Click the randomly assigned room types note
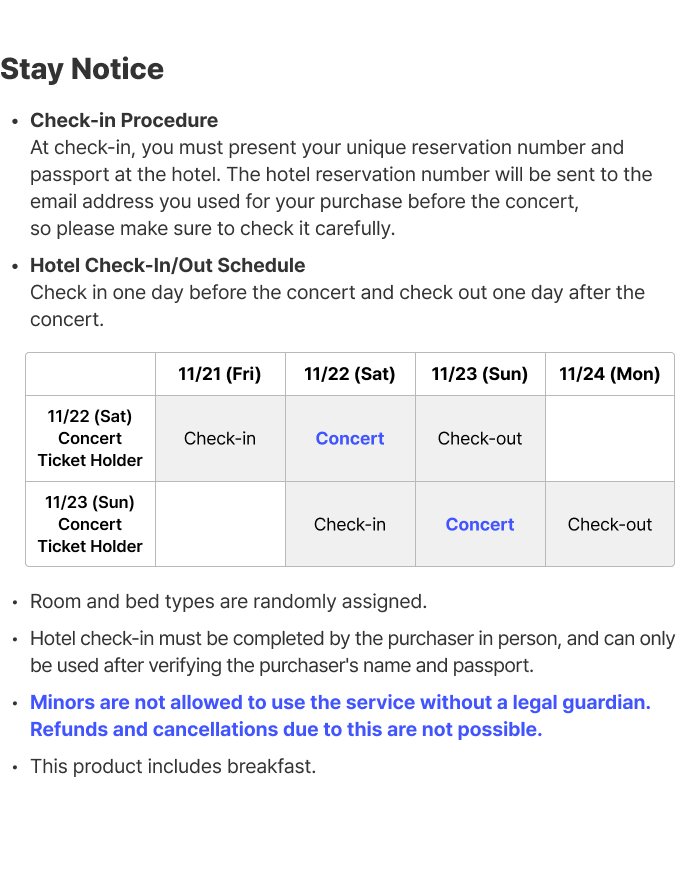This screenshot has height=879, width=700. point(228,601)
